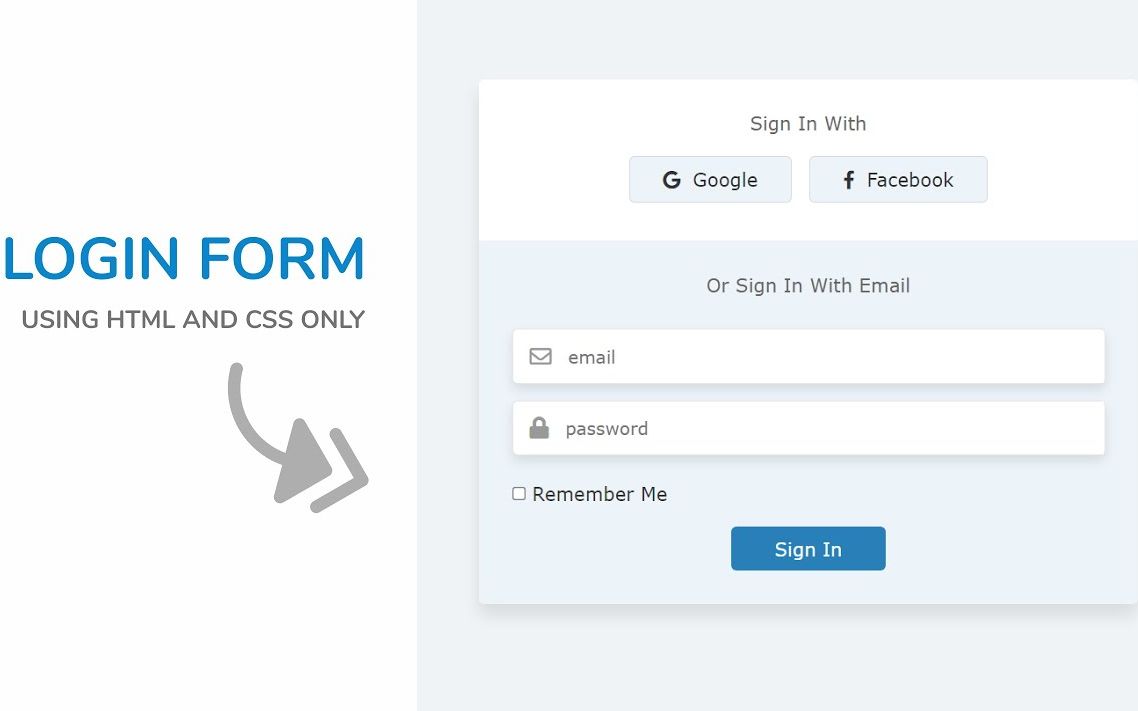The height and width of the screenshot is (711, 1138).
Task: Click the email placeholder text
Action: [x=591, y=357]
